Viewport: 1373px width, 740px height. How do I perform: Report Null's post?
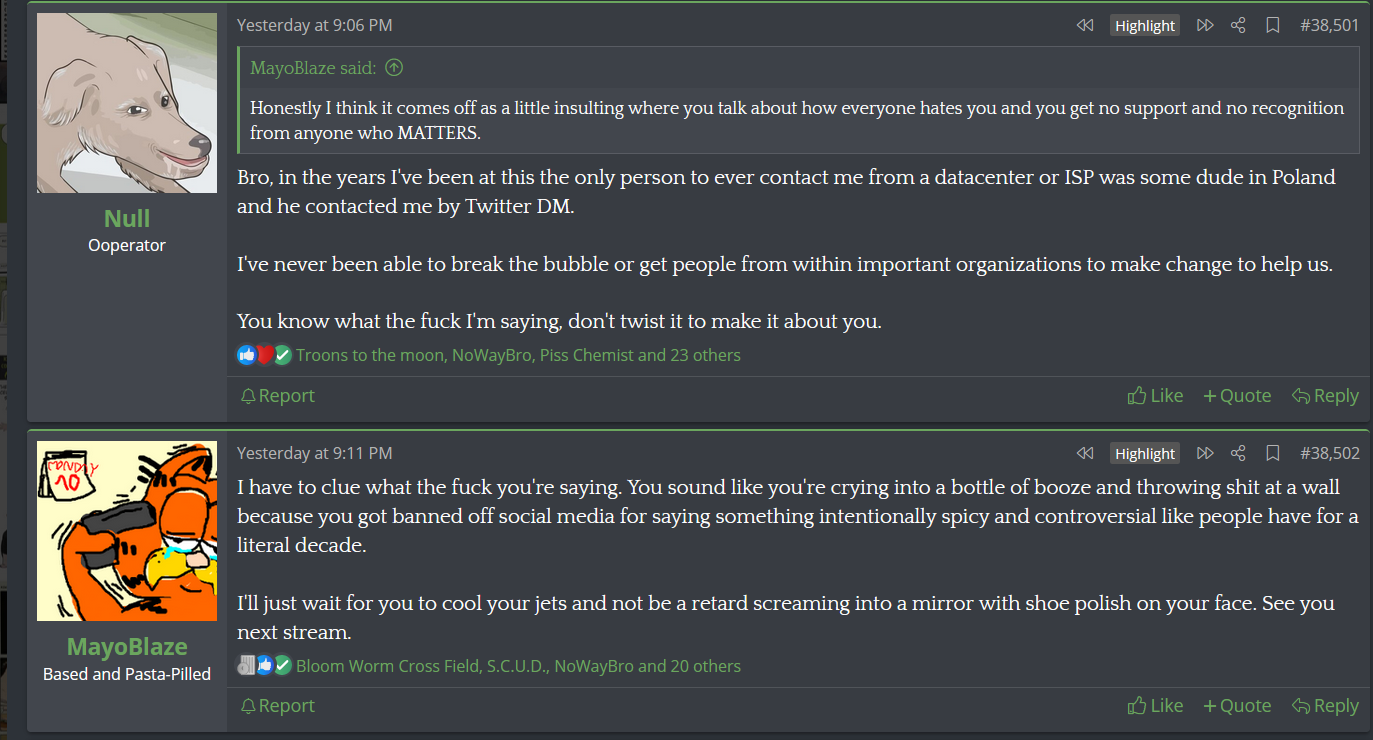[278, 396]
